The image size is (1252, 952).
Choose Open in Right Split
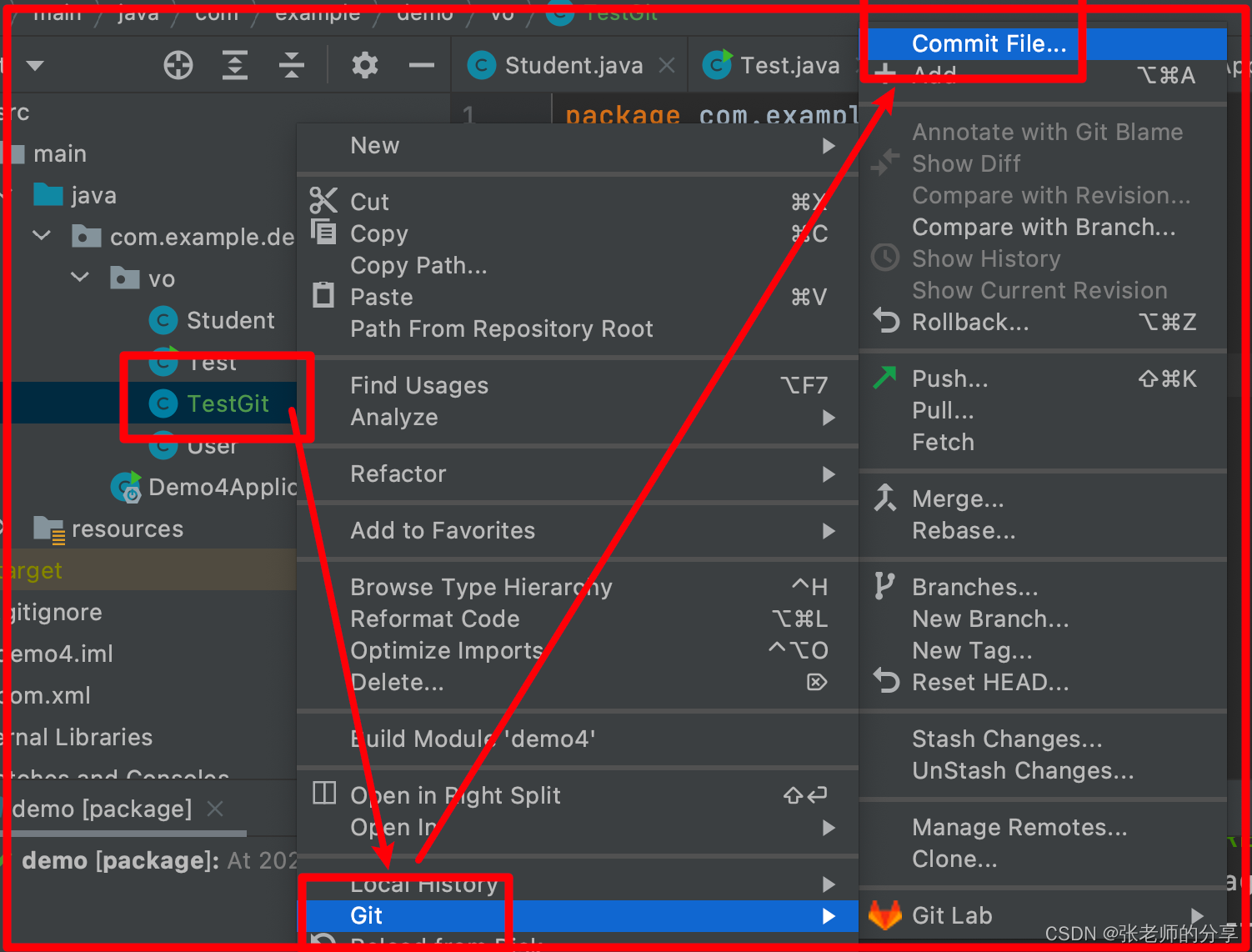coord(578,795)
